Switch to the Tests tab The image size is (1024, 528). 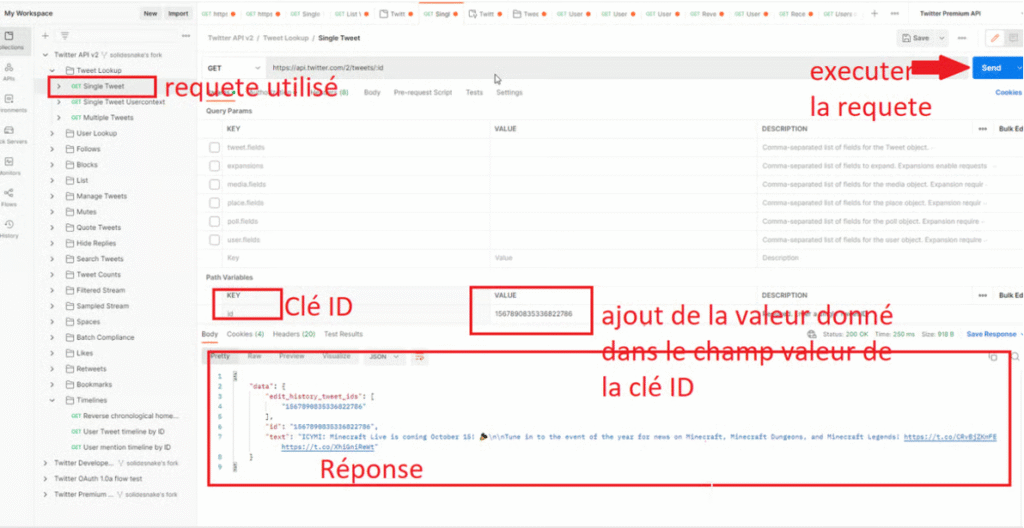[474, 93]
